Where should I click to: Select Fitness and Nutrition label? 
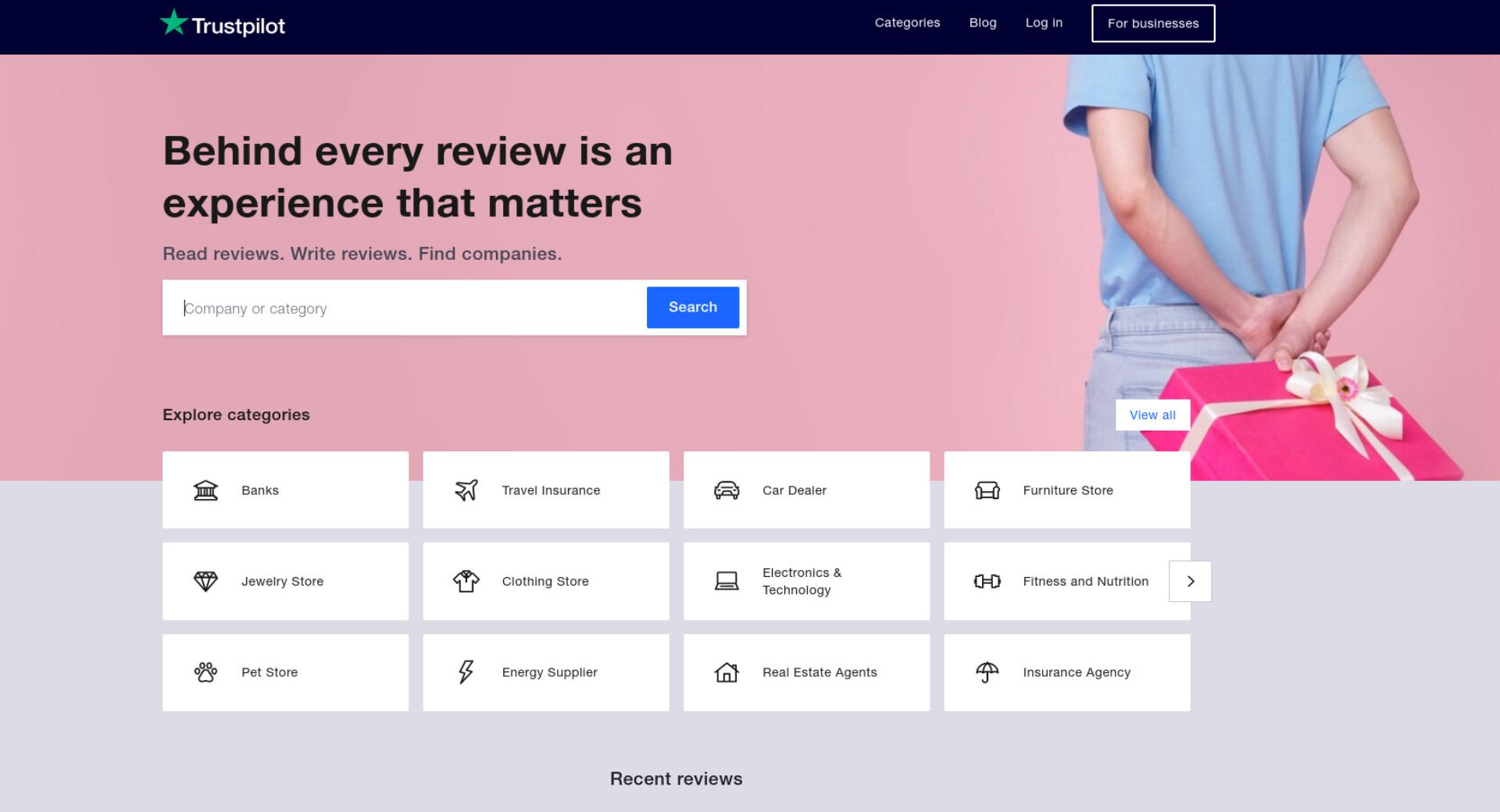pos(1086,582)
